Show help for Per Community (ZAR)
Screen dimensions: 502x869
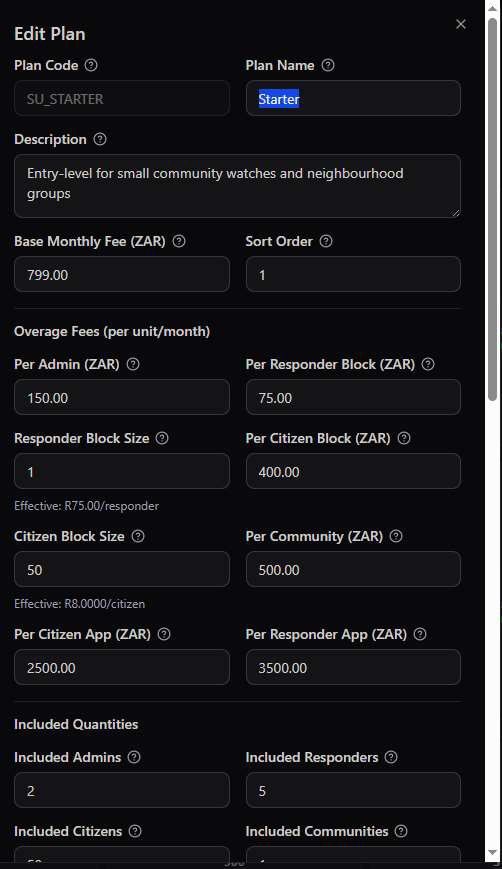pos(396,536)
